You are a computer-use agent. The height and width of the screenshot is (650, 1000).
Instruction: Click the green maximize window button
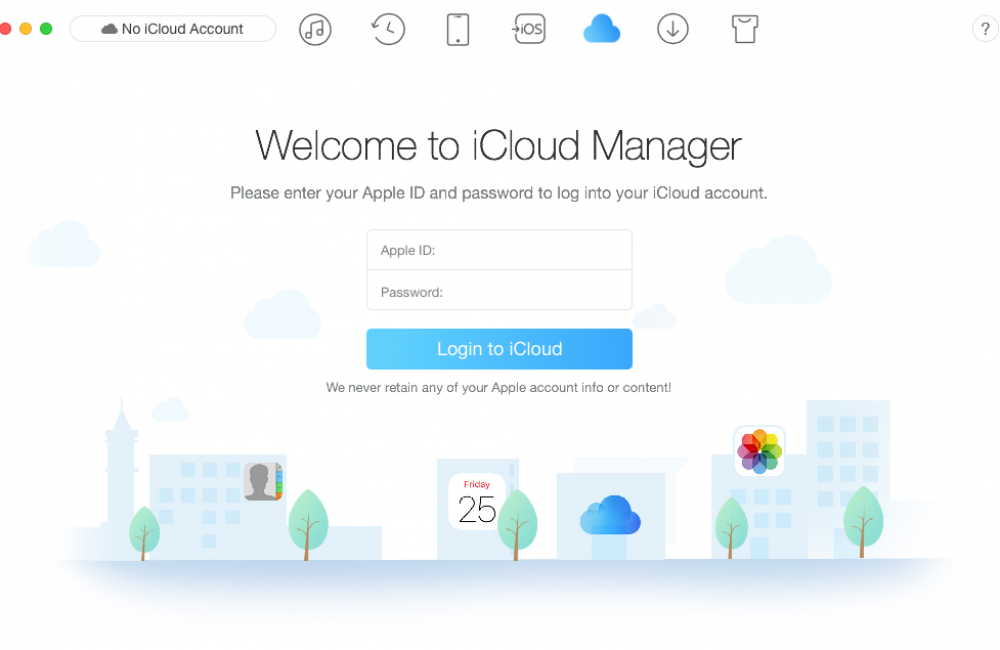coord(46,29)
